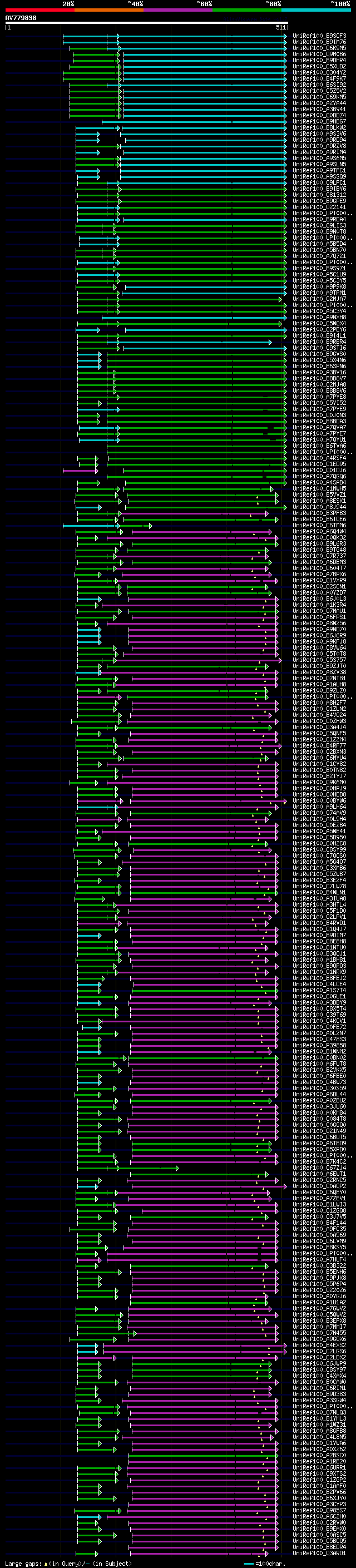
Task: Open the UniRef100_C1ED95 hit
Action: coord(319,464)
